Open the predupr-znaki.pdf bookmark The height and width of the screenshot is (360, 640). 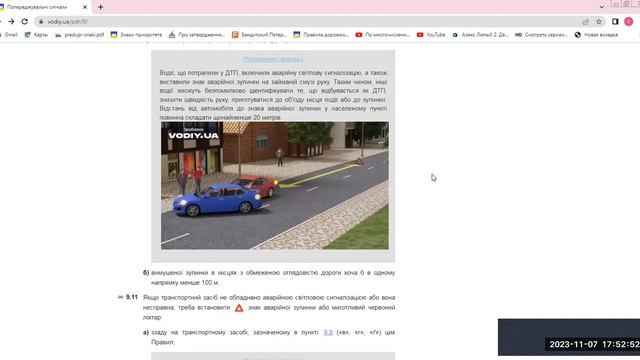(x=80, y=35)
